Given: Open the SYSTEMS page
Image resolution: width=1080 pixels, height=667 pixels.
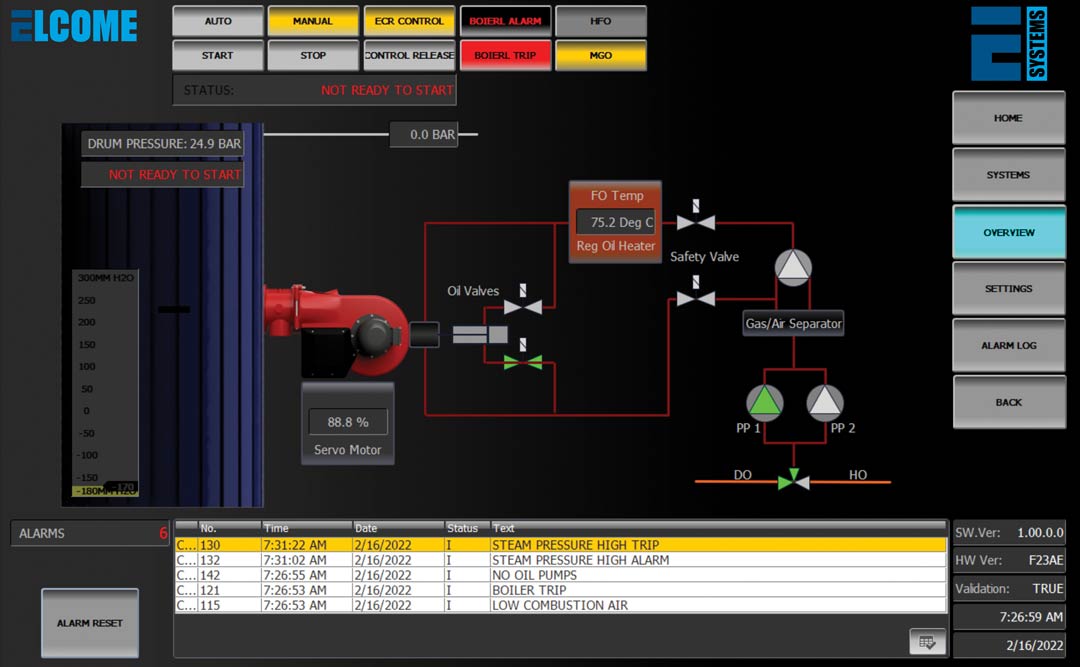Looking at the screenshot, I should (x=1008, y=175).
